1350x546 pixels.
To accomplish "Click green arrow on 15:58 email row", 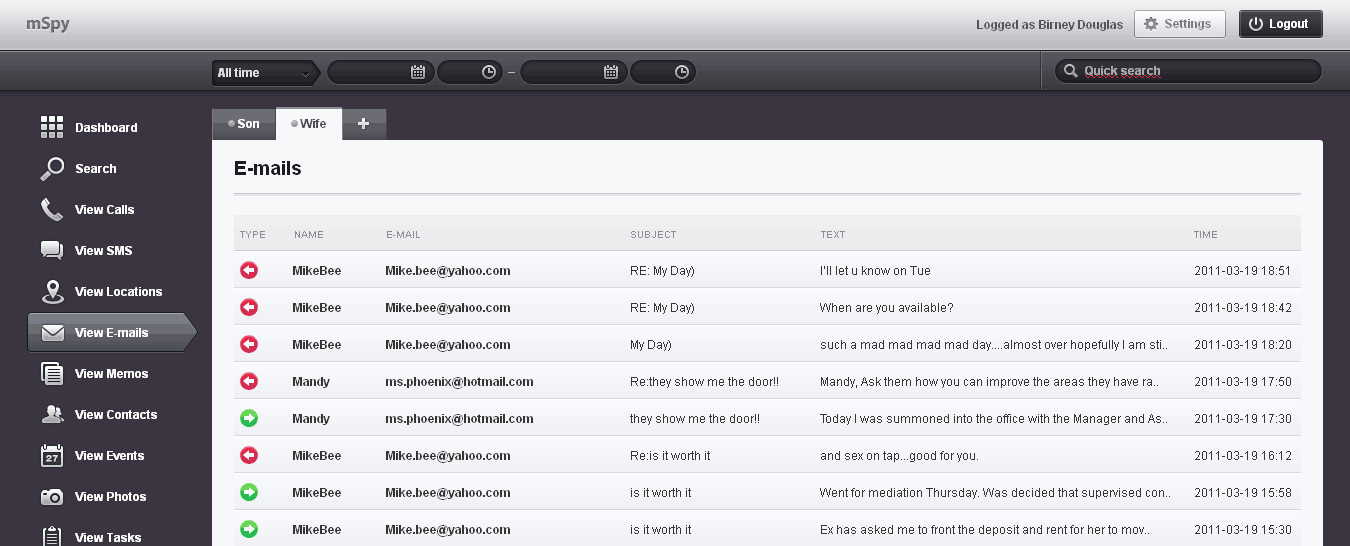I will 249,492.
